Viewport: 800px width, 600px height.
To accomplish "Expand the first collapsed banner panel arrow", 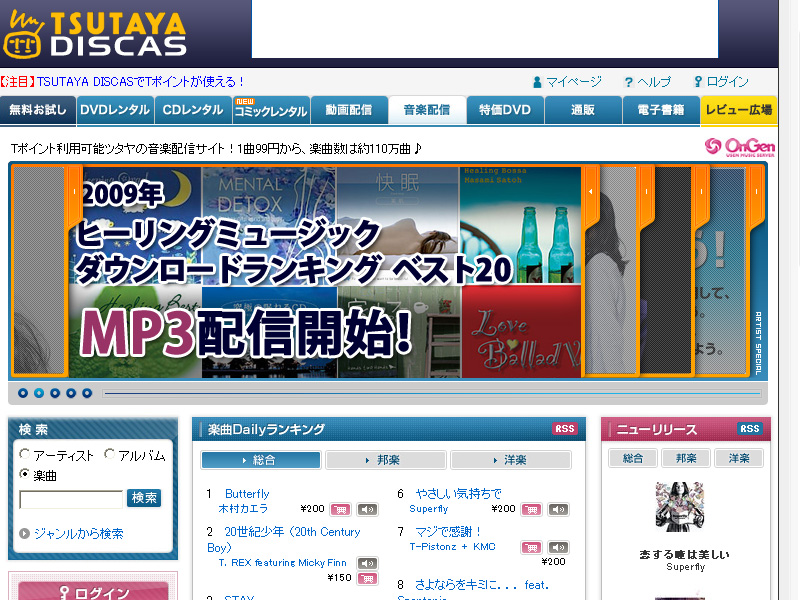I will [x=591, y=192].
